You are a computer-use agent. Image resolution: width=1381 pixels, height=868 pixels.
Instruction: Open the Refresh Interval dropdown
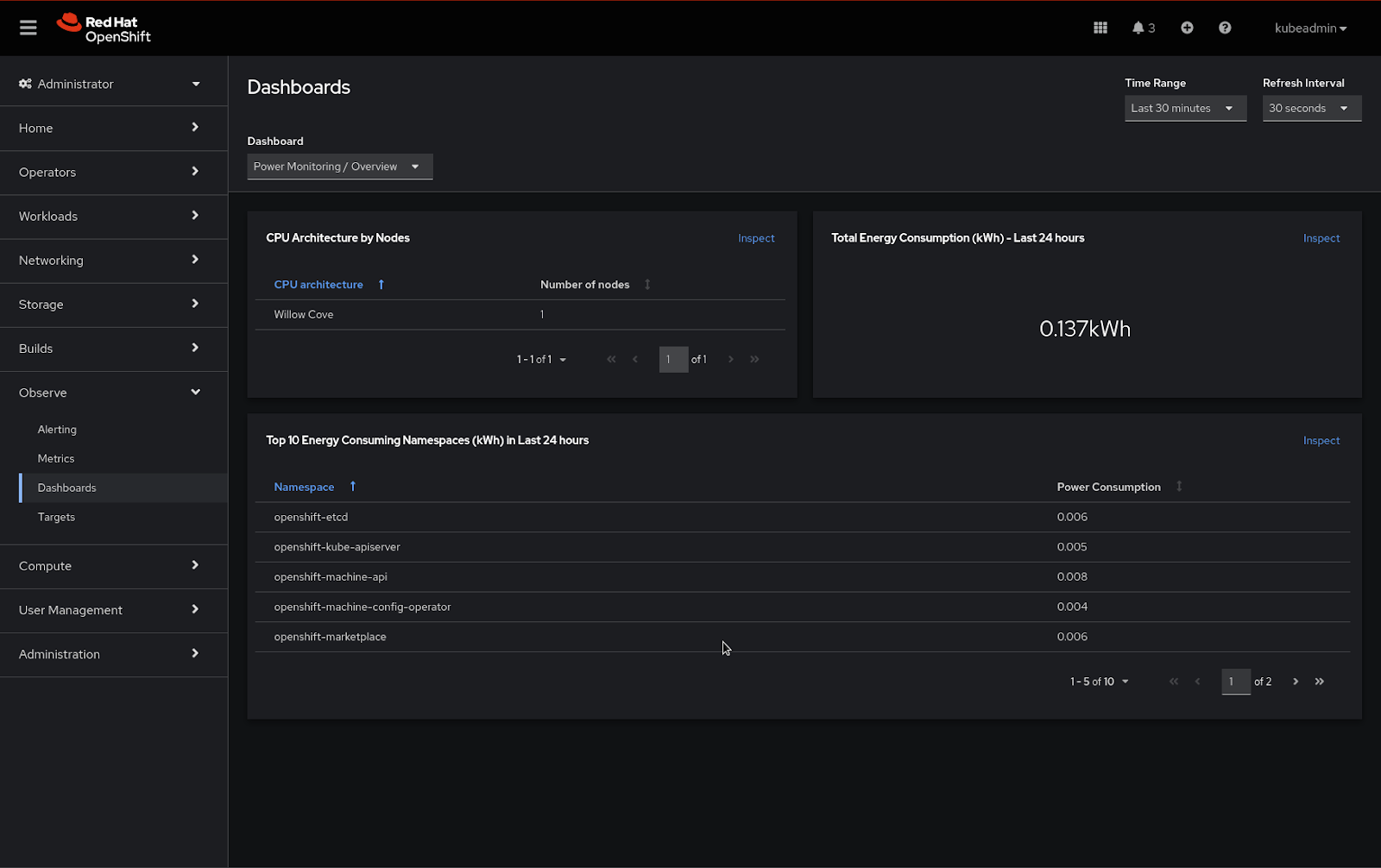1310,108
